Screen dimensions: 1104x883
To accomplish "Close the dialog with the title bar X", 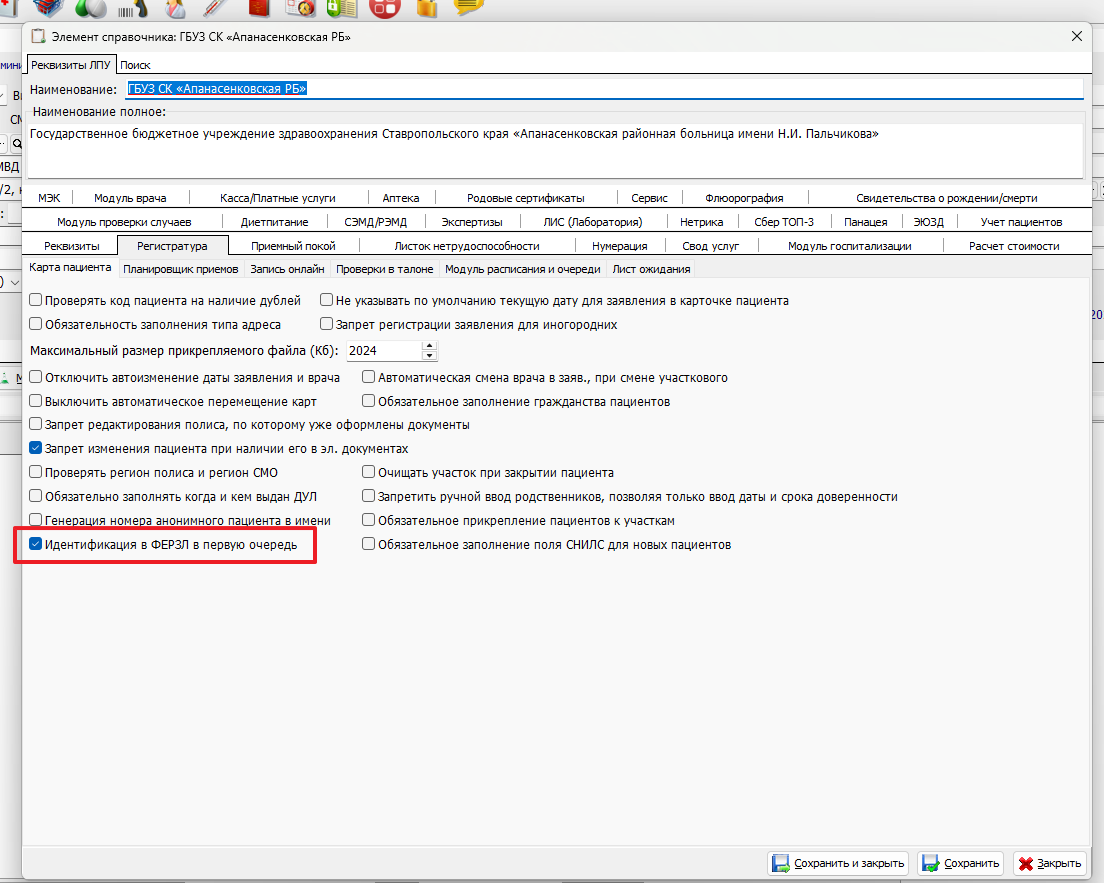I will coord(1077,36).
